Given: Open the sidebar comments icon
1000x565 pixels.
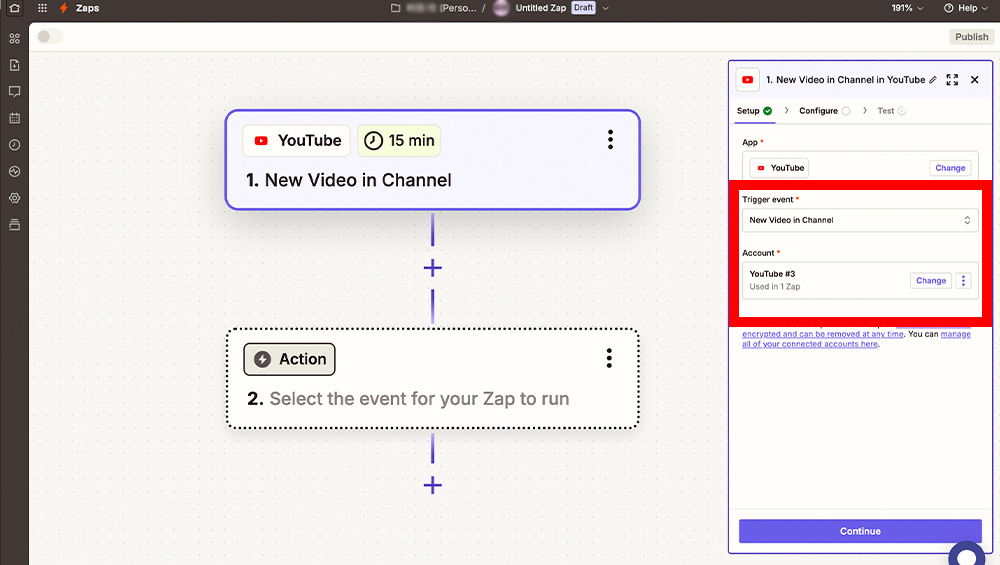Looking at the screenshot, I should pos(15,92).
